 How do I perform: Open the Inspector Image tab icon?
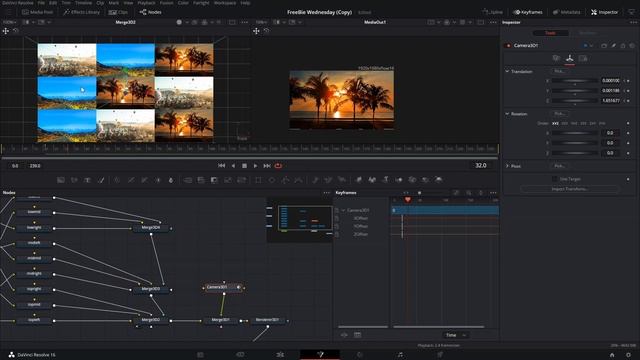(583, 59)
